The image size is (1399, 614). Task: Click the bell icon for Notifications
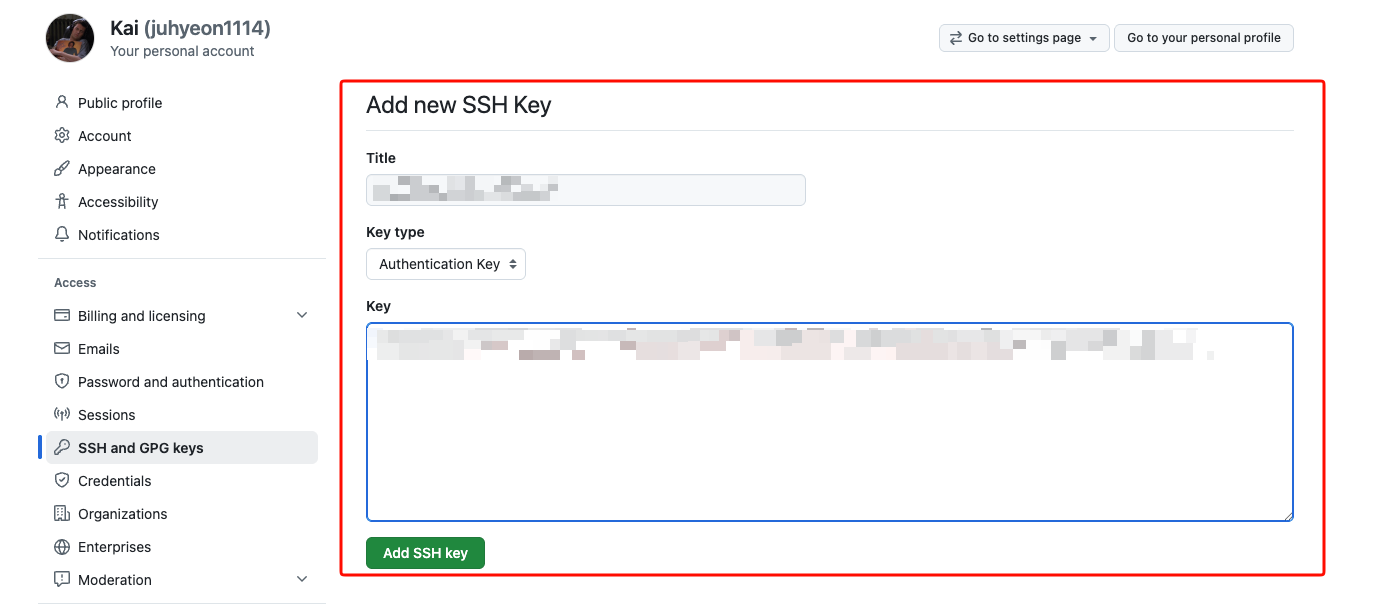coord(62,234)
